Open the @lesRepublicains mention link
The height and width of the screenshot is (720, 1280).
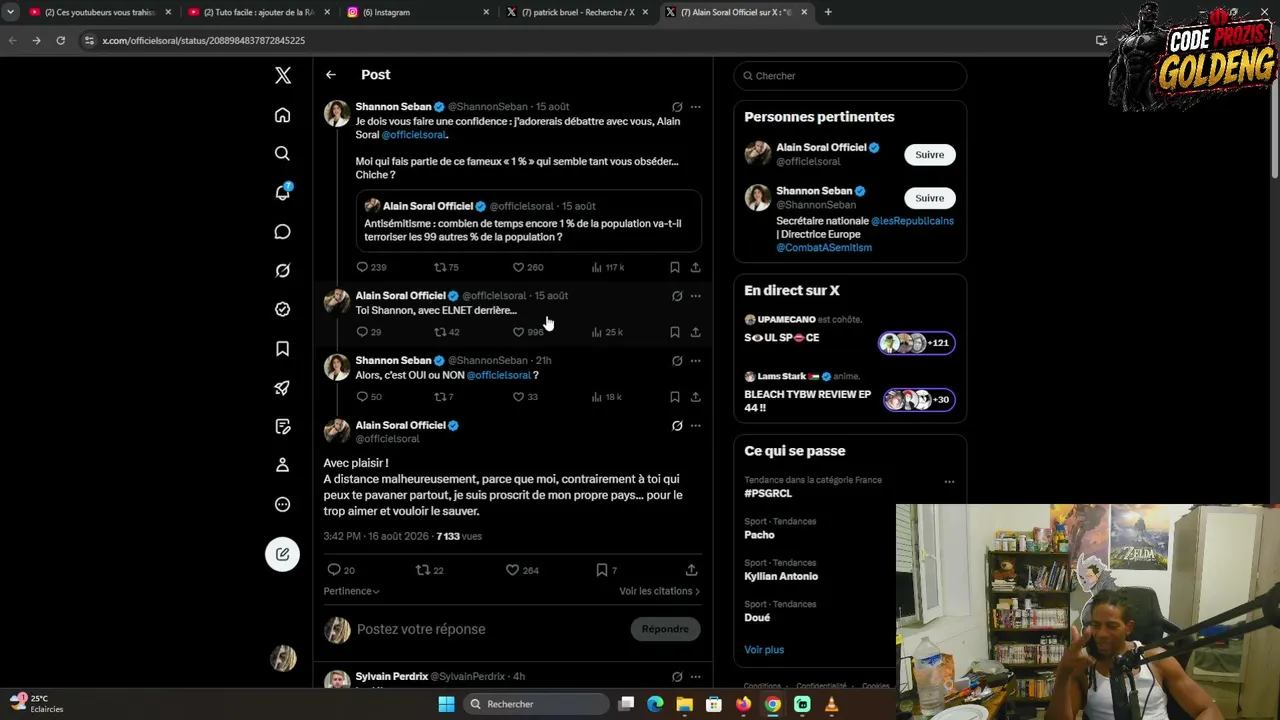(912, 221)
